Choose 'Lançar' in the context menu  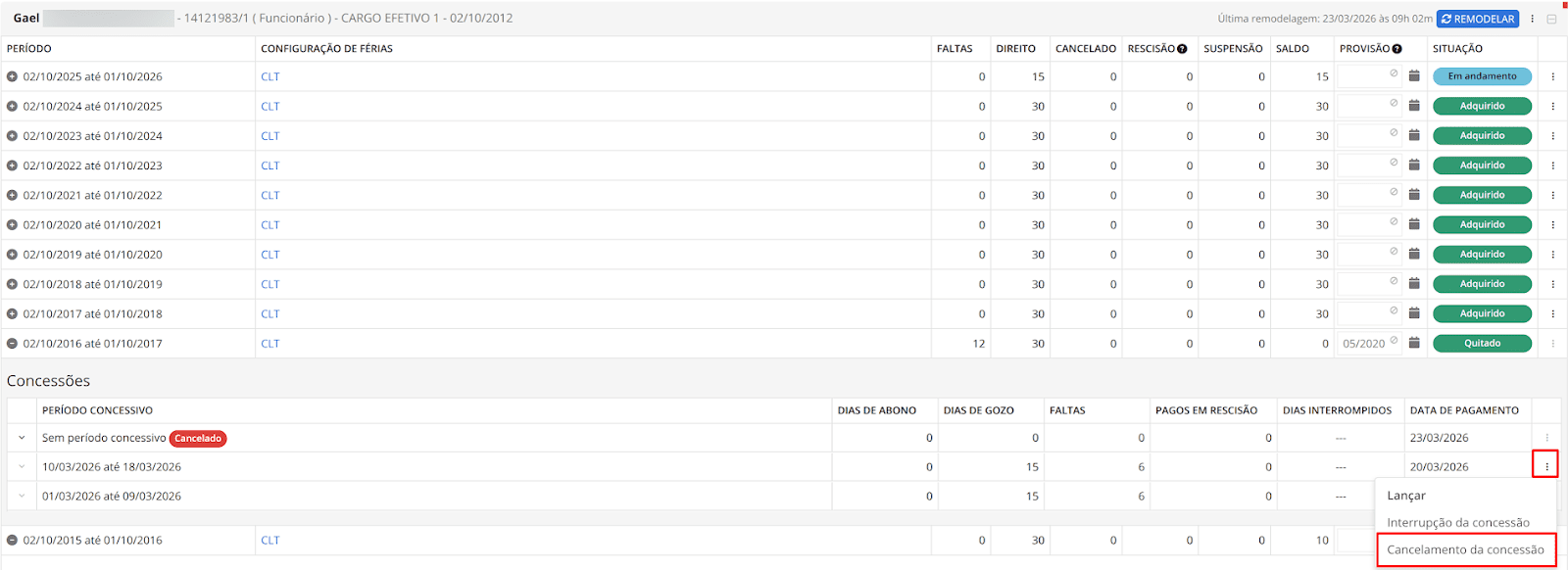(x=1406, y=496)
